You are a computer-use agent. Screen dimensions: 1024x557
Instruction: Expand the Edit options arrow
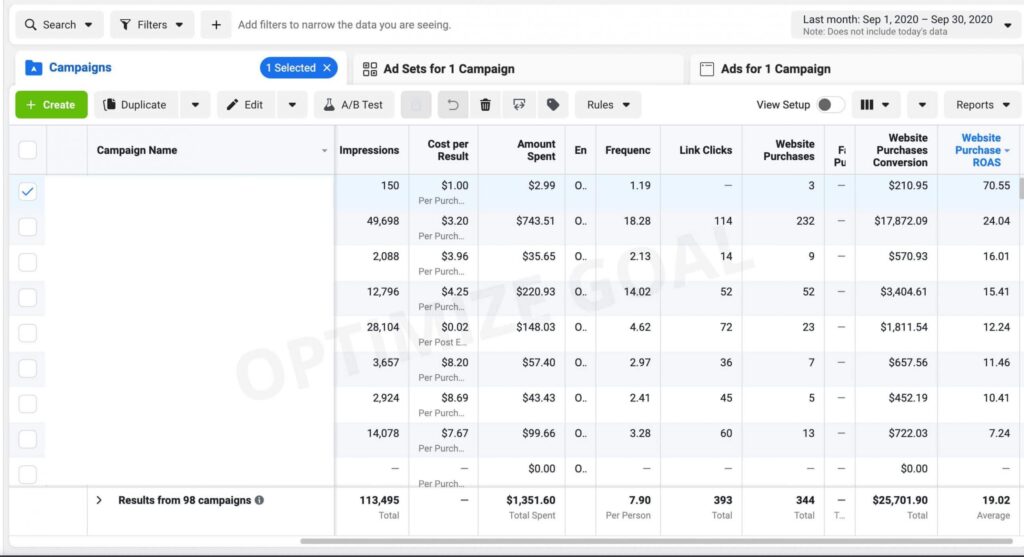click(x=292, y=104)
